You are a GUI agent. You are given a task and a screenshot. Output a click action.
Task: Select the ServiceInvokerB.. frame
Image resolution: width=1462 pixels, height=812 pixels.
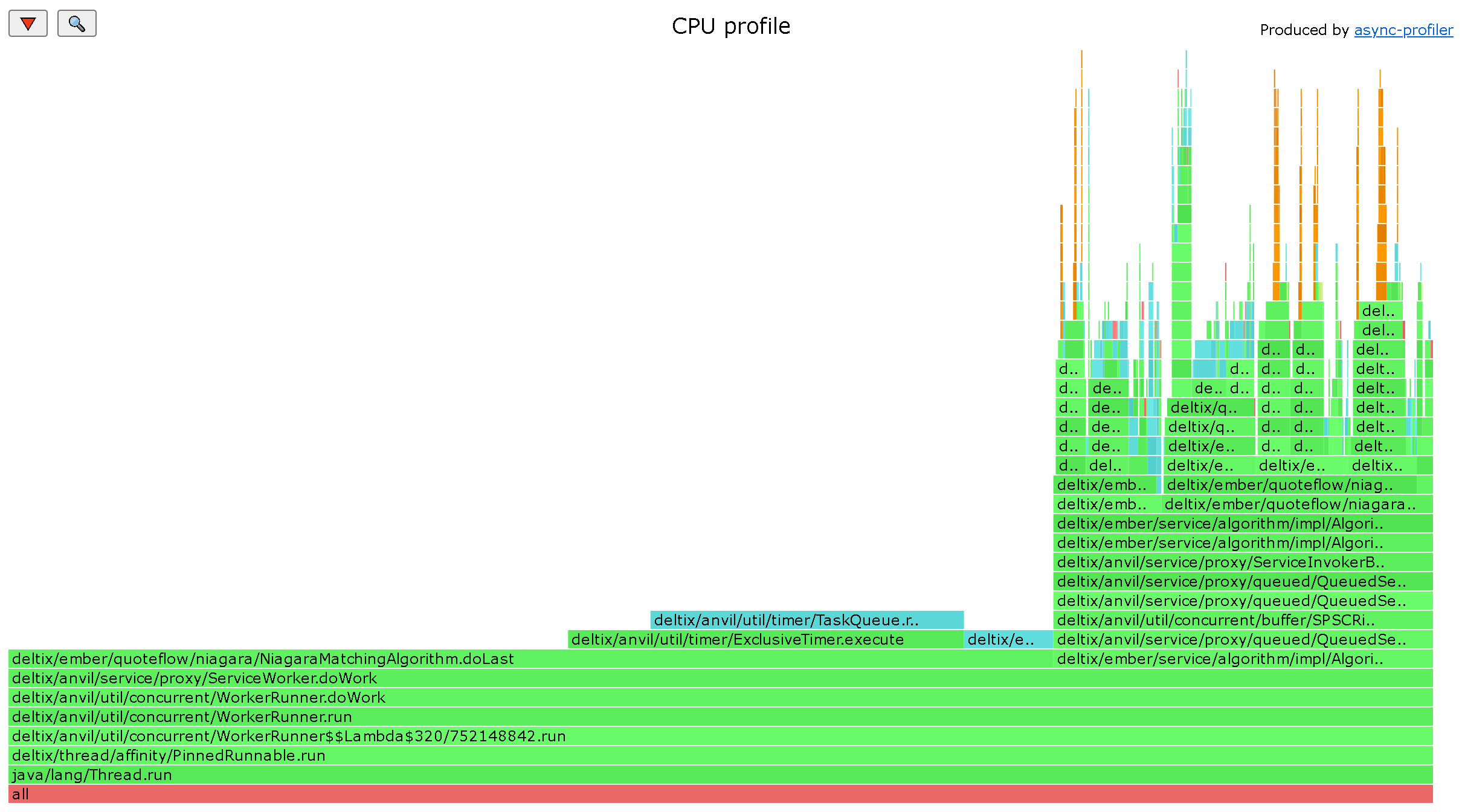click(x=1243, y=562)
